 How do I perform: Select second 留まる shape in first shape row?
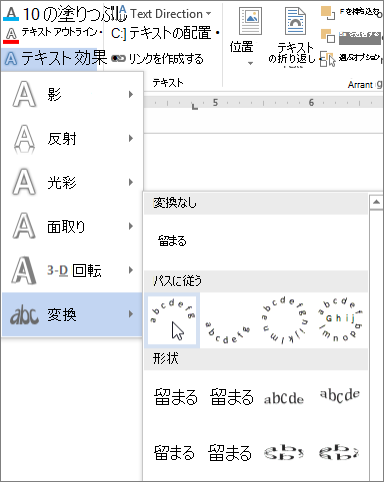click(232, 397)
